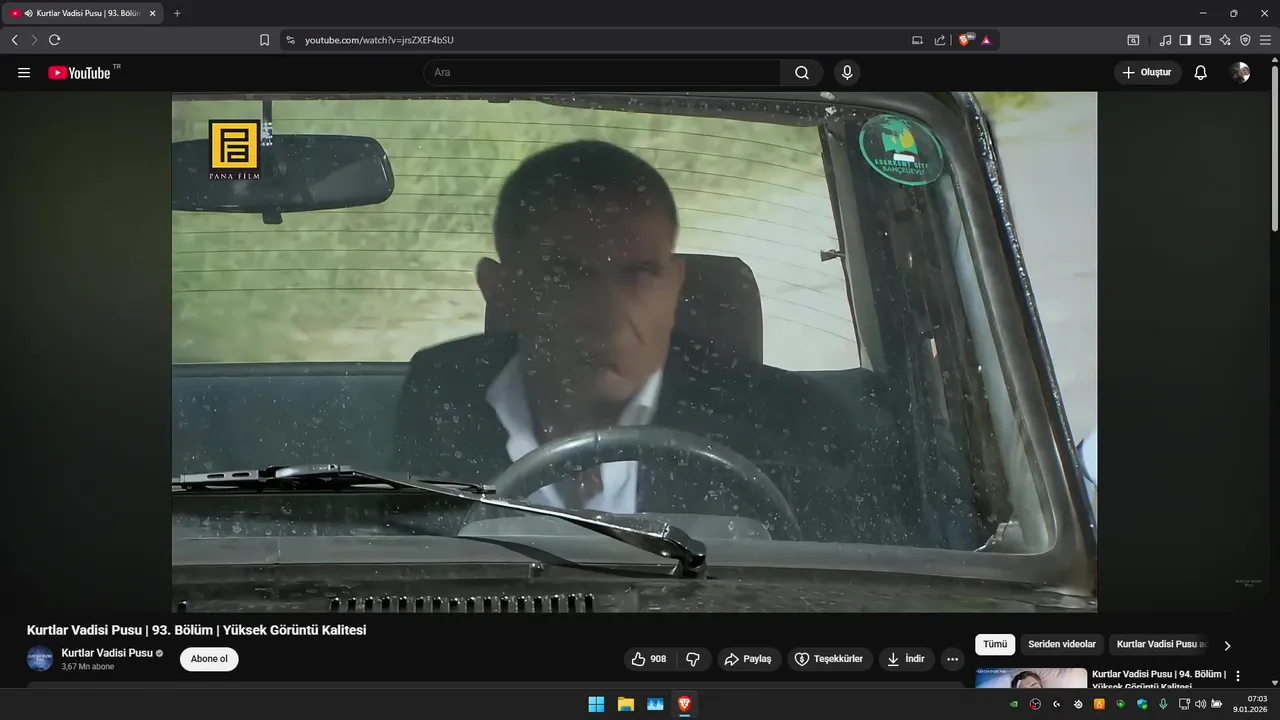
Task: Close the Kurtlar Vadisi Pusu tab
Action: click(152, 13)
